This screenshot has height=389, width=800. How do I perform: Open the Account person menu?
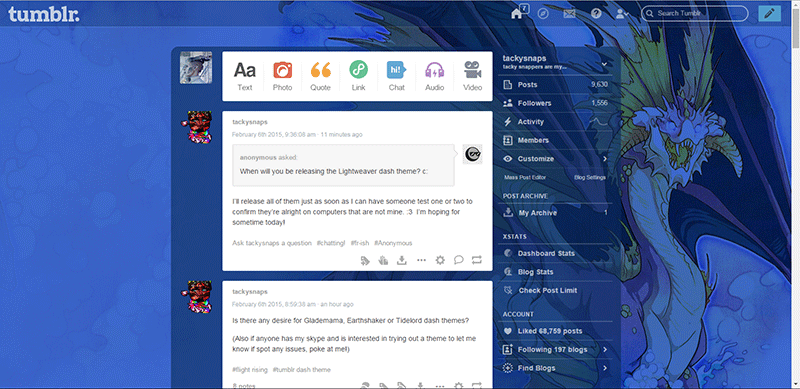point(622,13)
